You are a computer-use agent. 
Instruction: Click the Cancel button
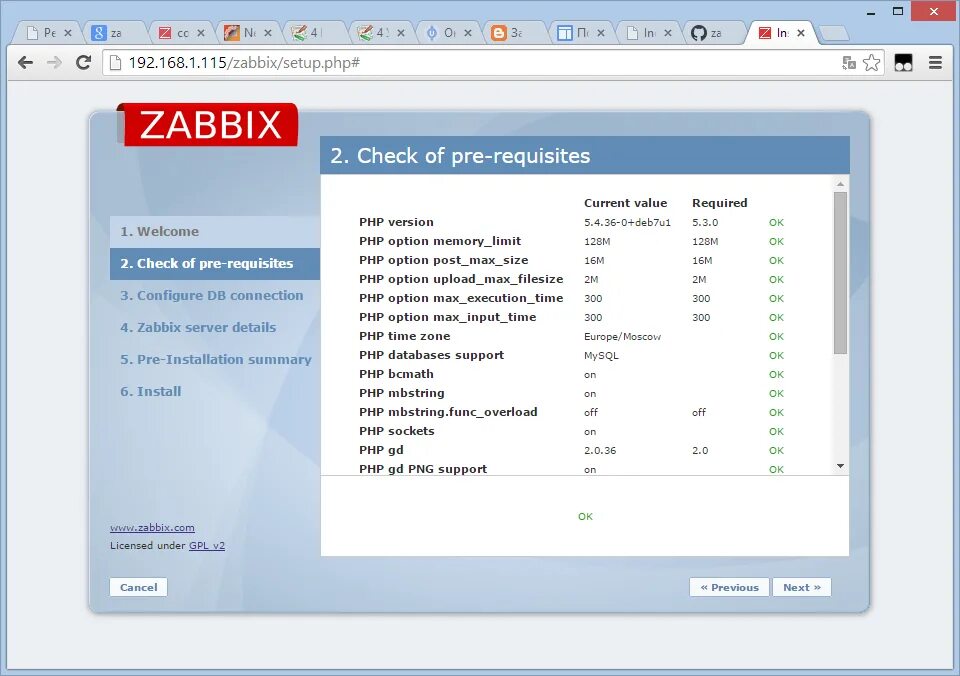pos(138,587)
